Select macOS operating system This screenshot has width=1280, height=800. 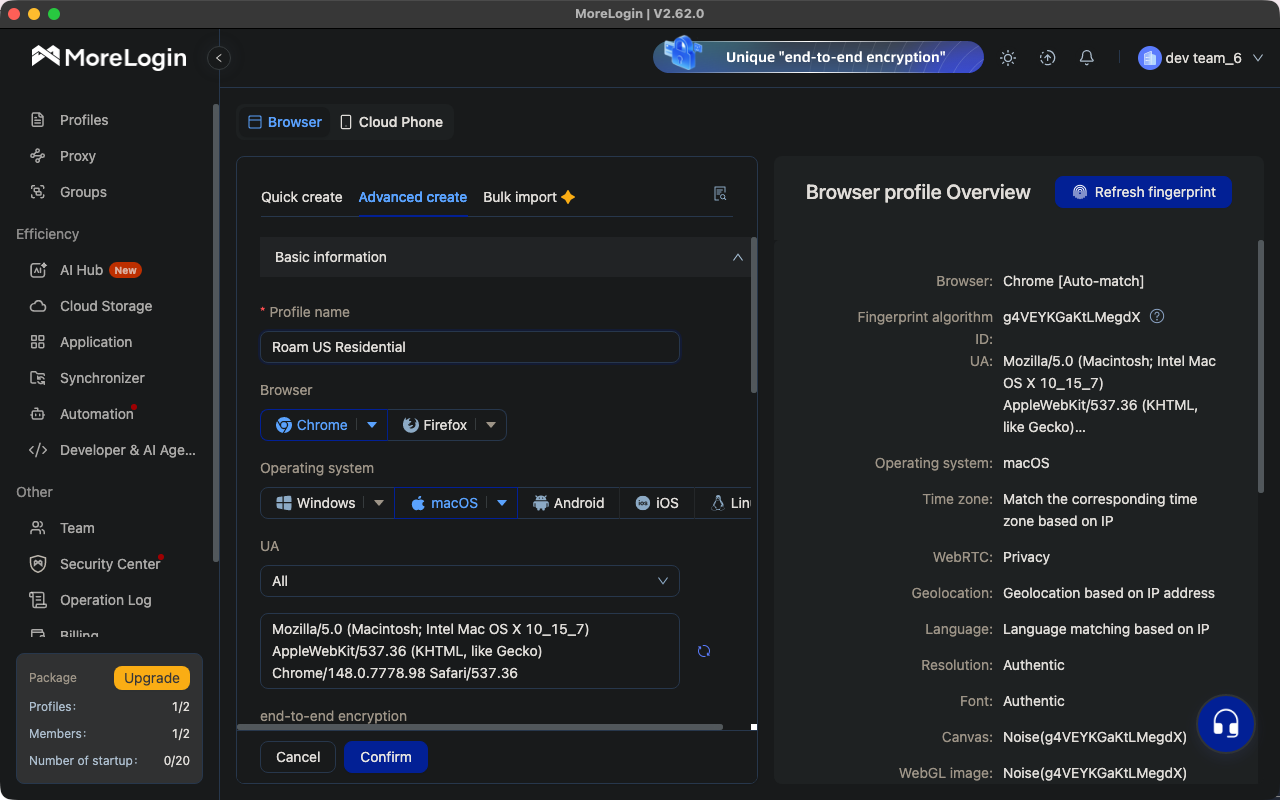click(x=445, y=503)
